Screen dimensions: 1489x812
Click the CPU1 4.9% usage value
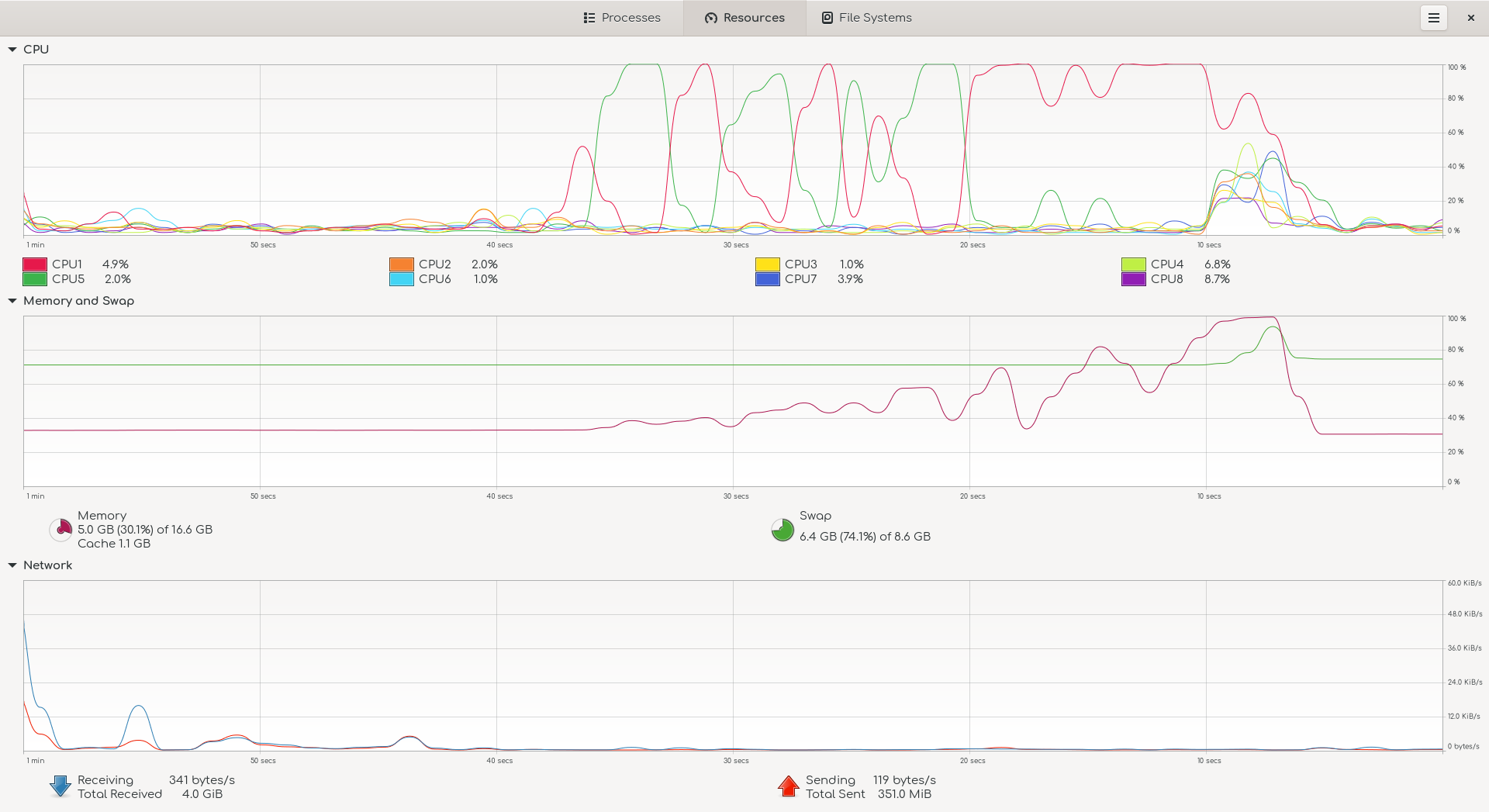(x=116, y=264)
